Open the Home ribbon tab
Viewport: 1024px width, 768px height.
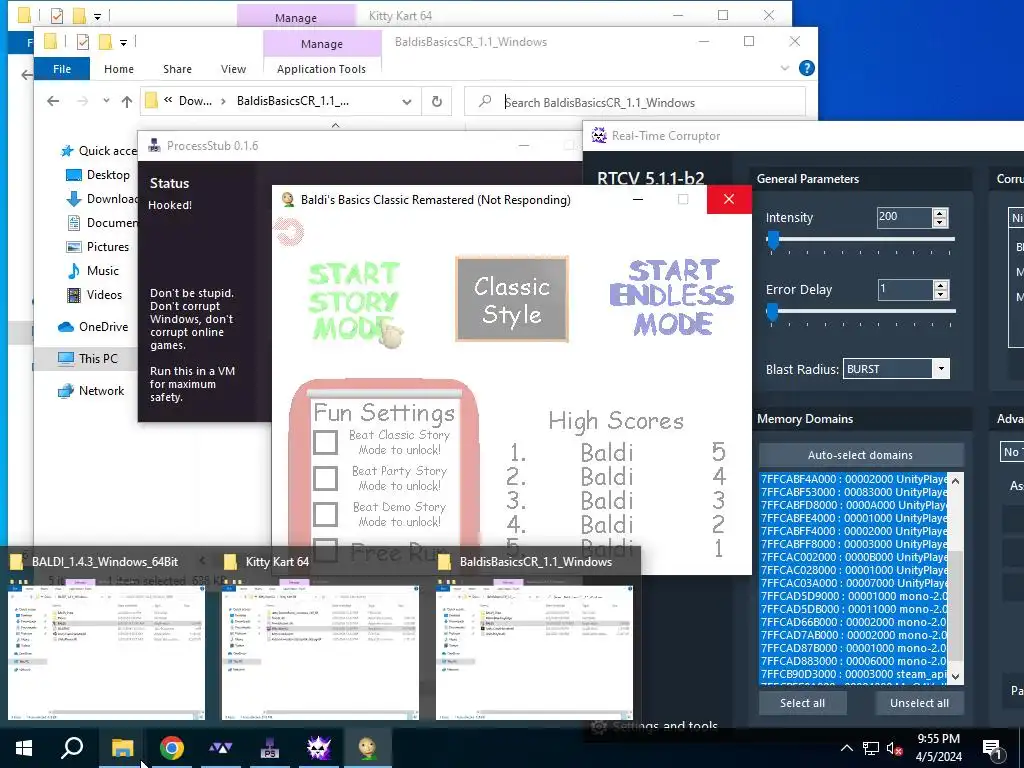[118, 69]
